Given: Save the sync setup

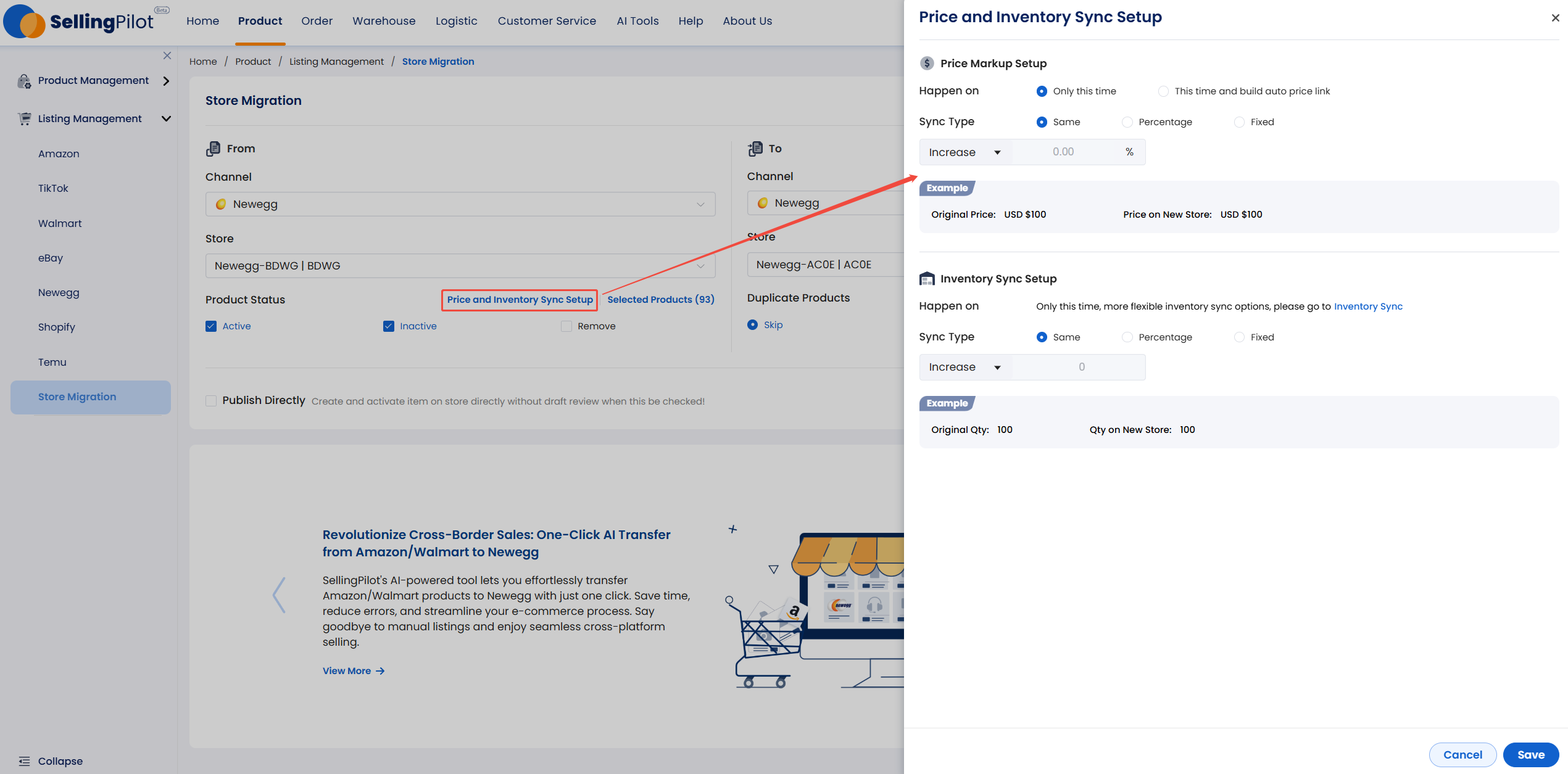Looking at the screenshot, I should point(1530,755).
